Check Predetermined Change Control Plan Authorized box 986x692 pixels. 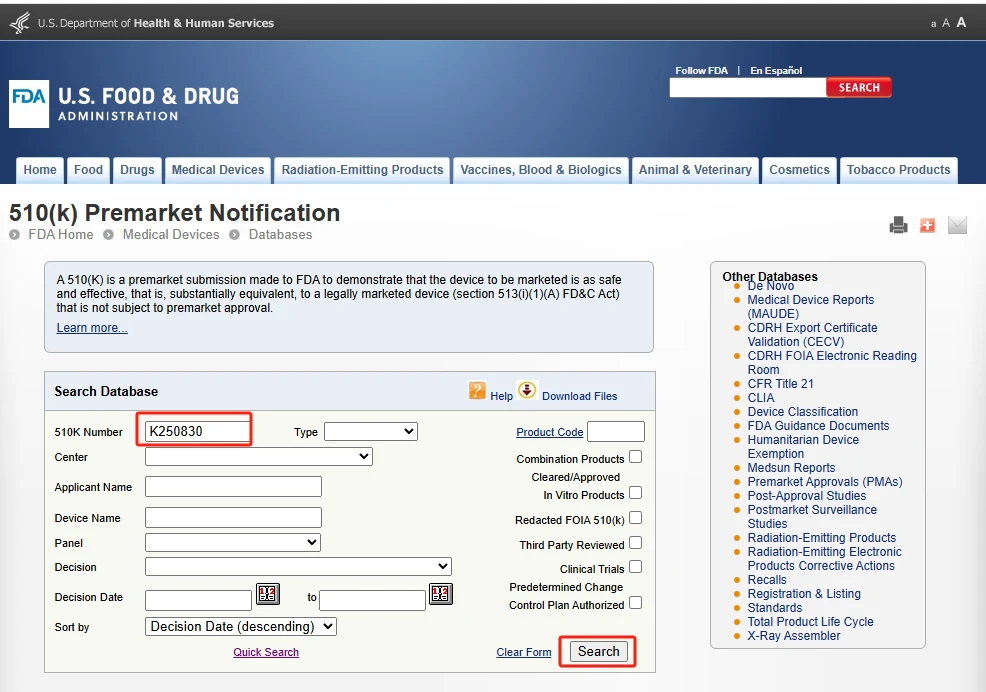[x=636, y=603]
